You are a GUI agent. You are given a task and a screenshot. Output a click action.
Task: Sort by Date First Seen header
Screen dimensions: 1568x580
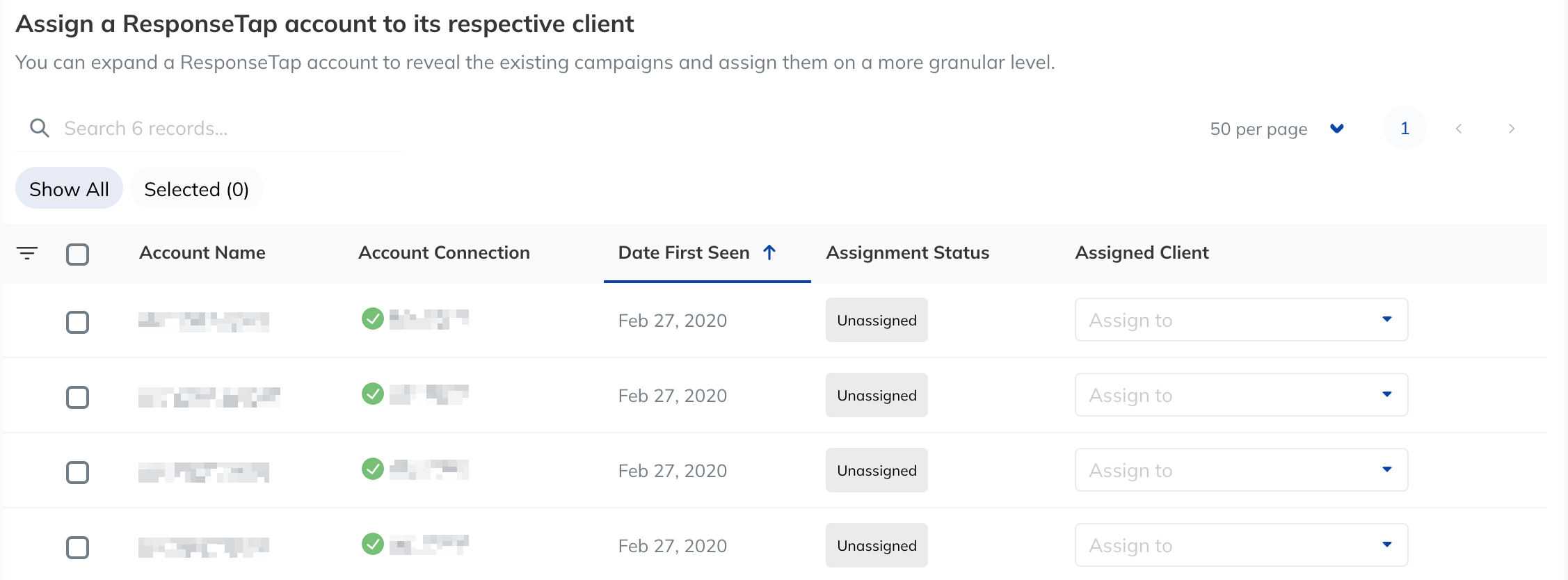coord(684,252)
